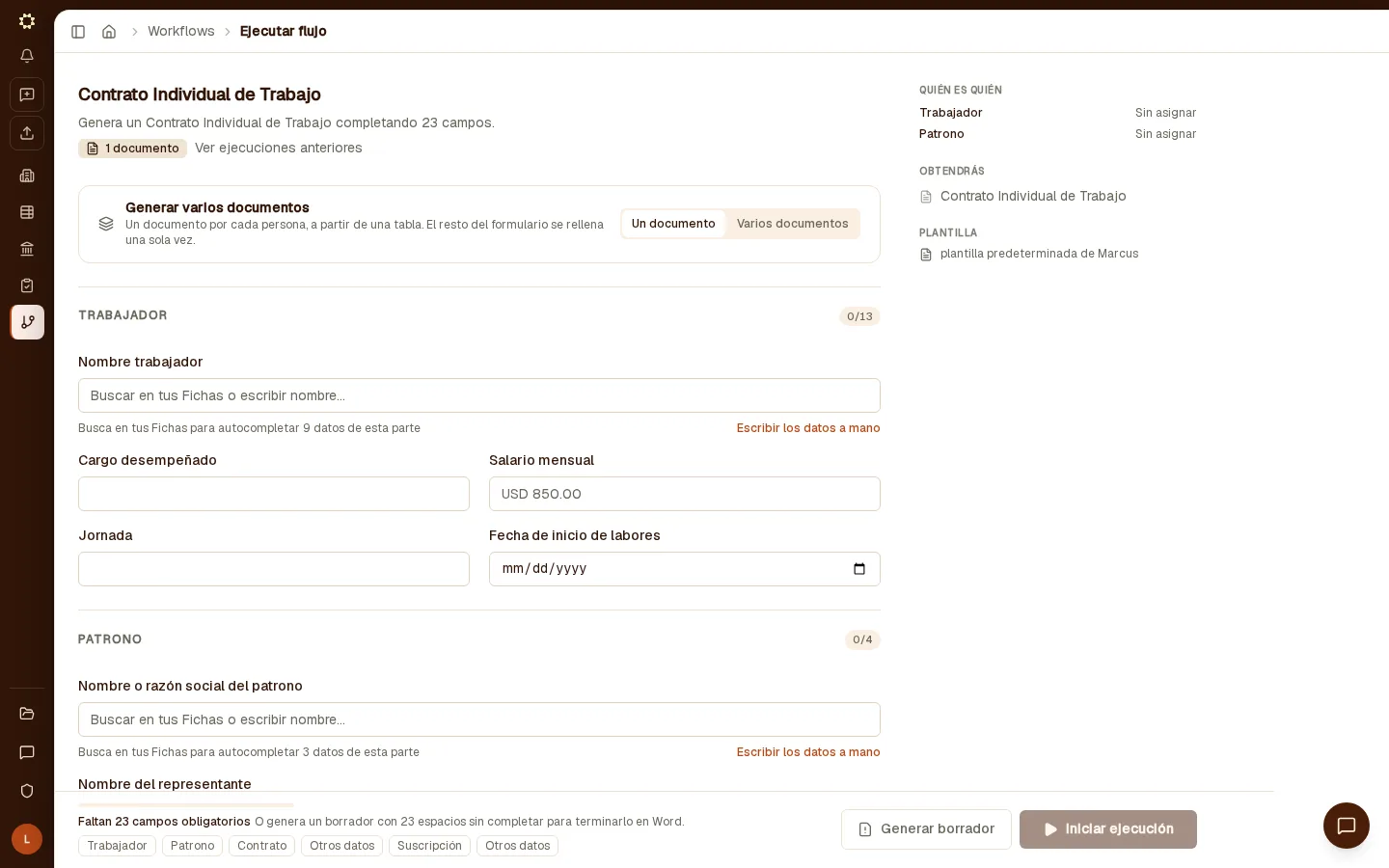This screenshot has height=868, width=1389.
Task: Open the floating chat bubble button
Action: [1347, 826]
